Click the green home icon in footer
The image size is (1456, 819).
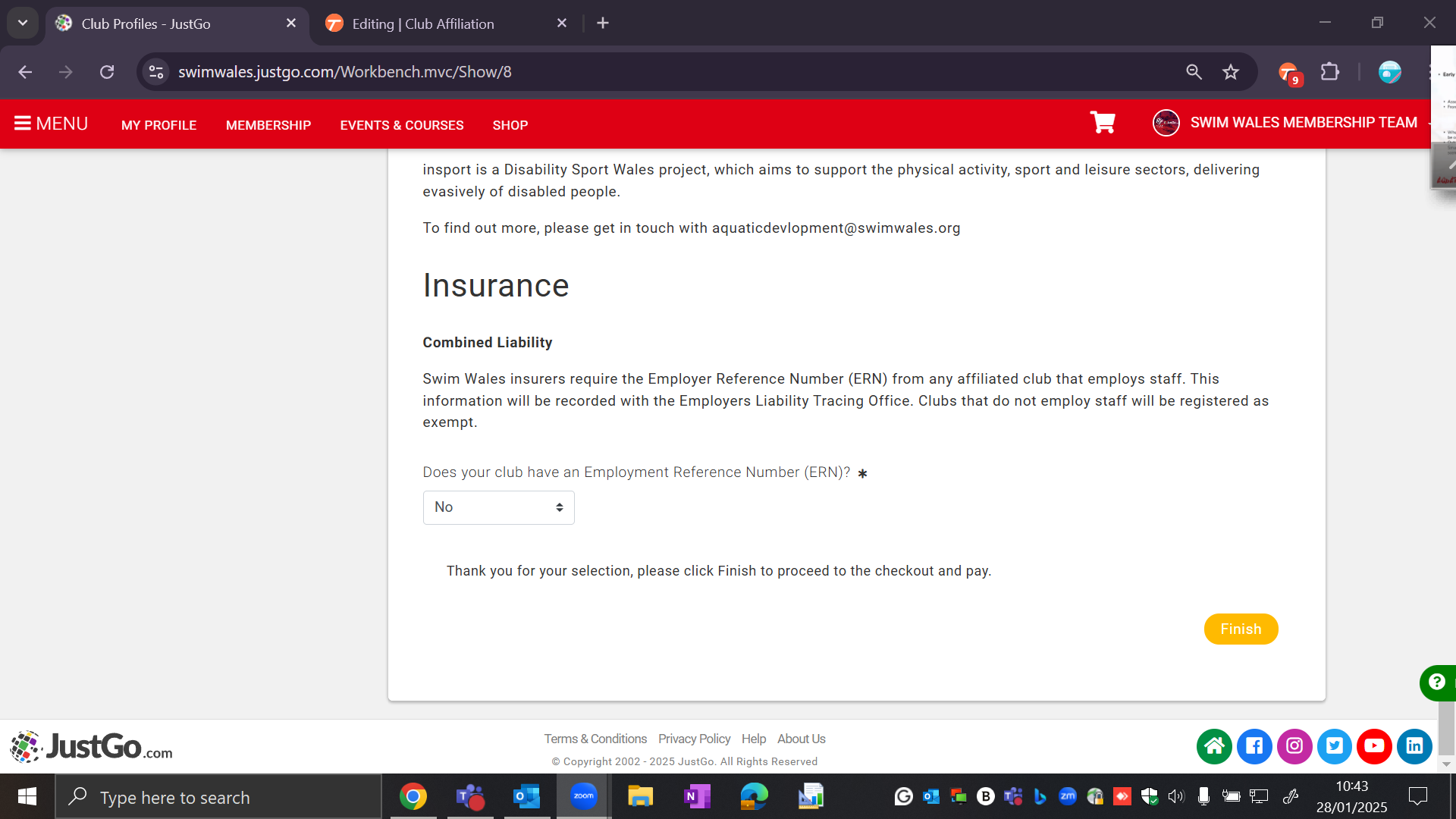1214,746
